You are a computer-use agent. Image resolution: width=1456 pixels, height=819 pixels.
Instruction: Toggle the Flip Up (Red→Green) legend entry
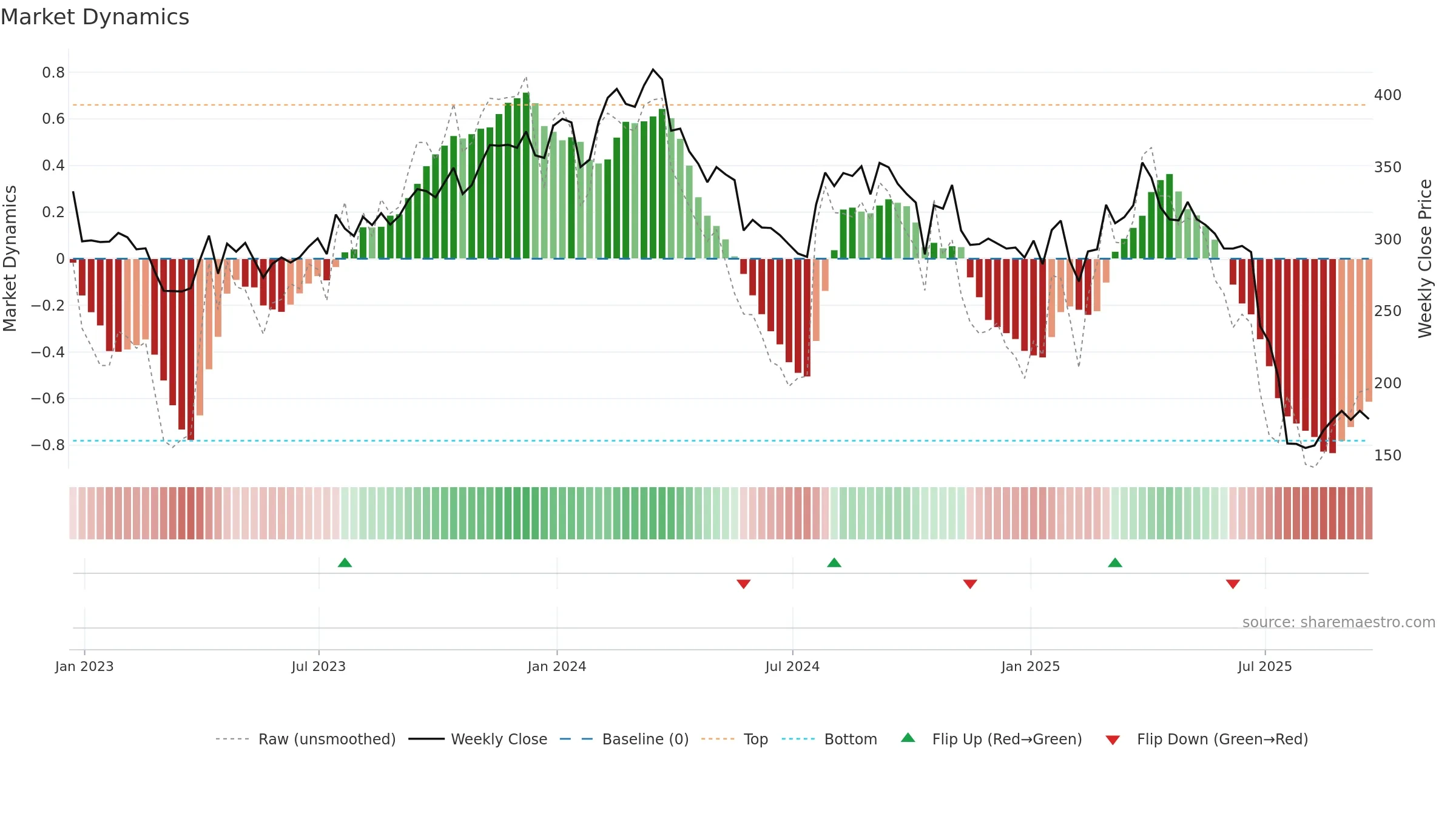pyautogui.click(x=991, y=739)
